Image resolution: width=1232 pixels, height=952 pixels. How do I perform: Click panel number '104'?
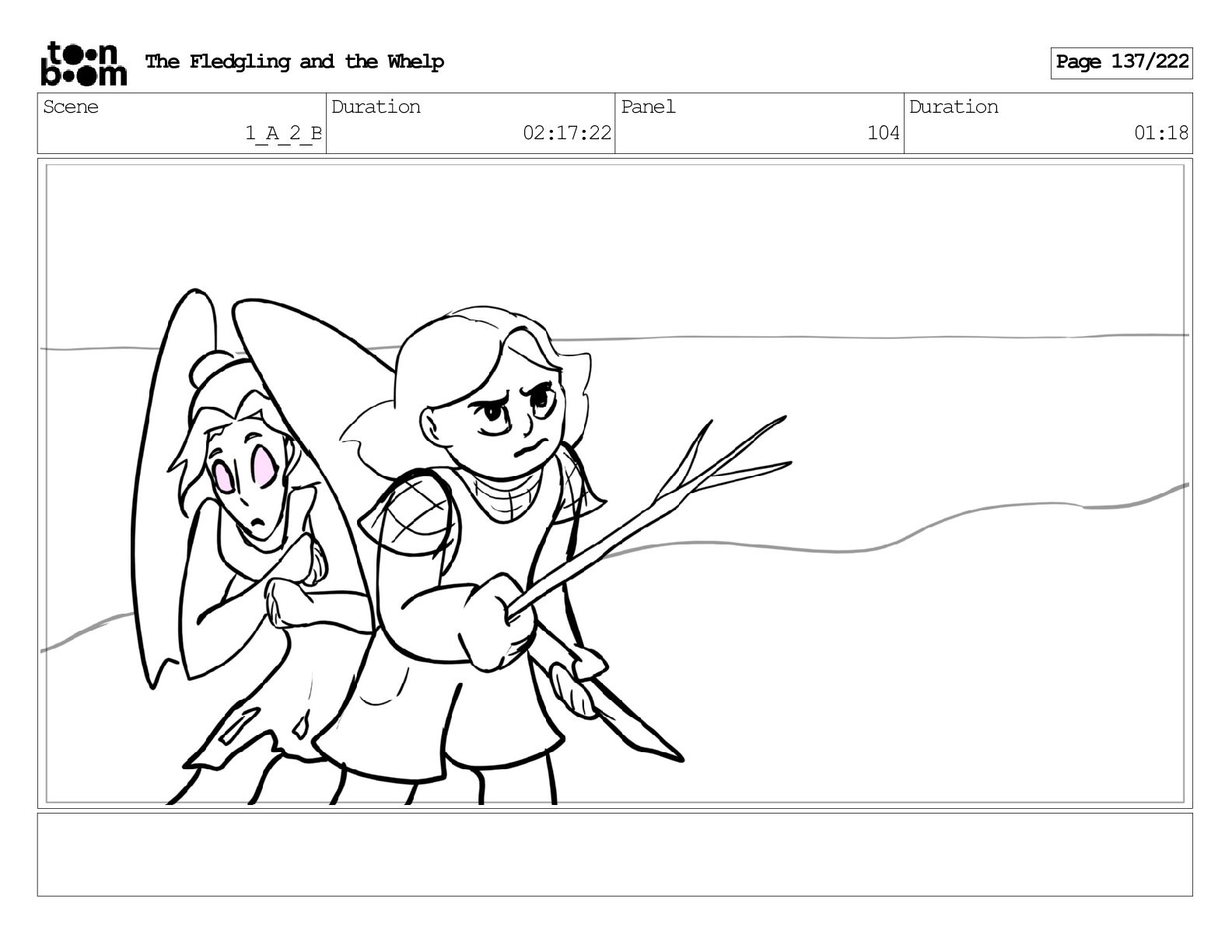[884, 133]
